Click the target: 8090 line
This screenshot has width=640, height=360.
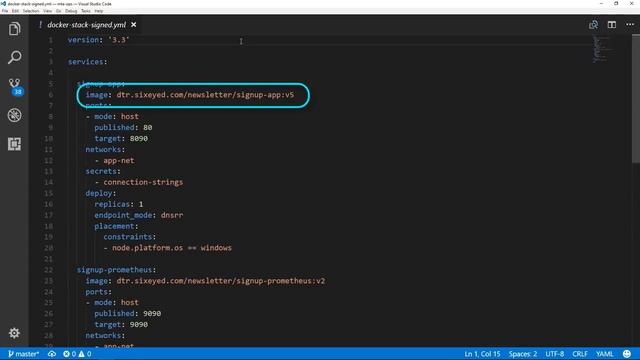pos(121,138)
